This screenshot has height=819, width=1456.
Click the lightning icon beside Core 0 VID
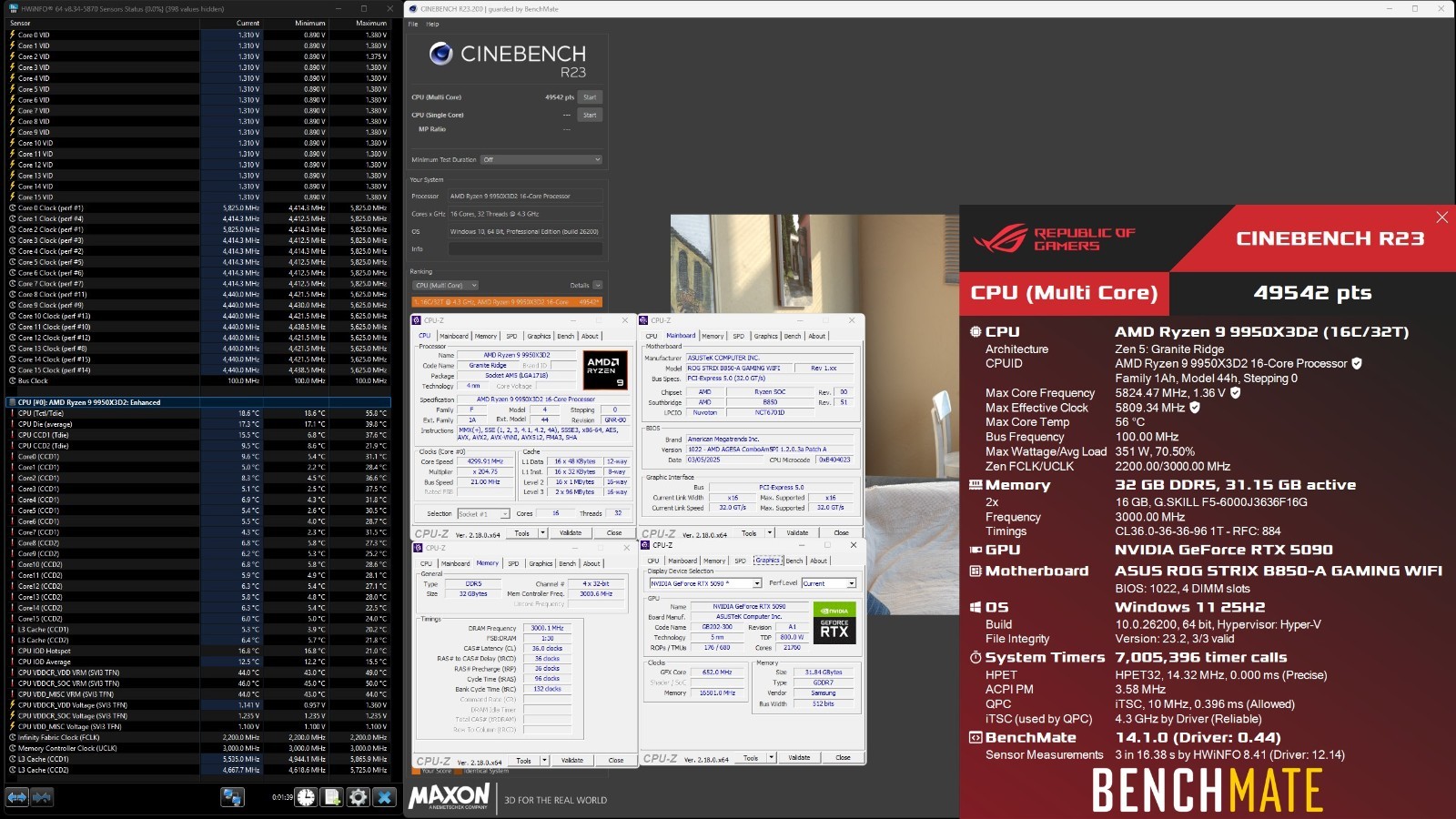[x=12, y=35]
